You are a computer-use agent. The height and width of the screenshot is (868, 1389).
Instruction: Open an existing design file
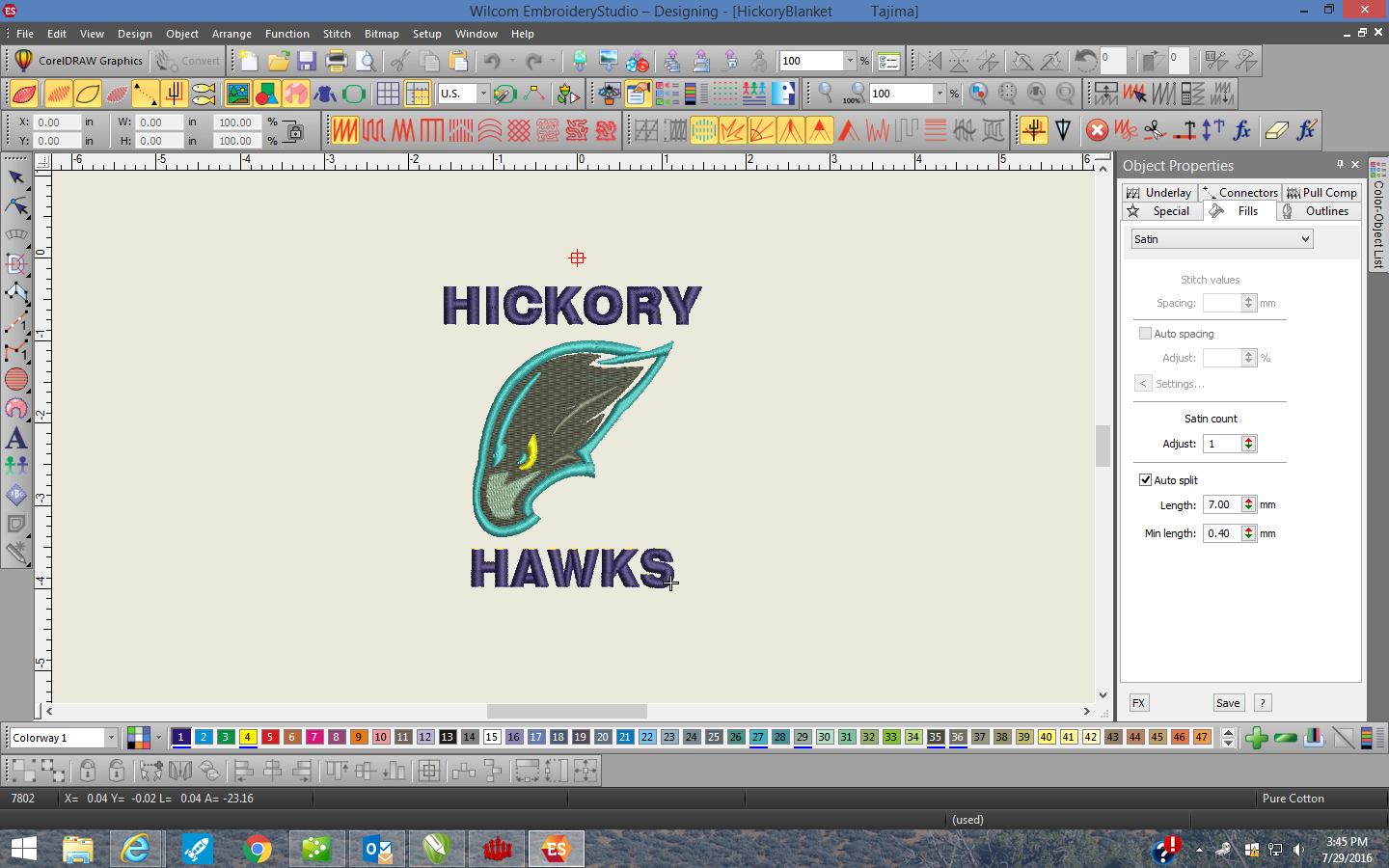coord(278,61)
